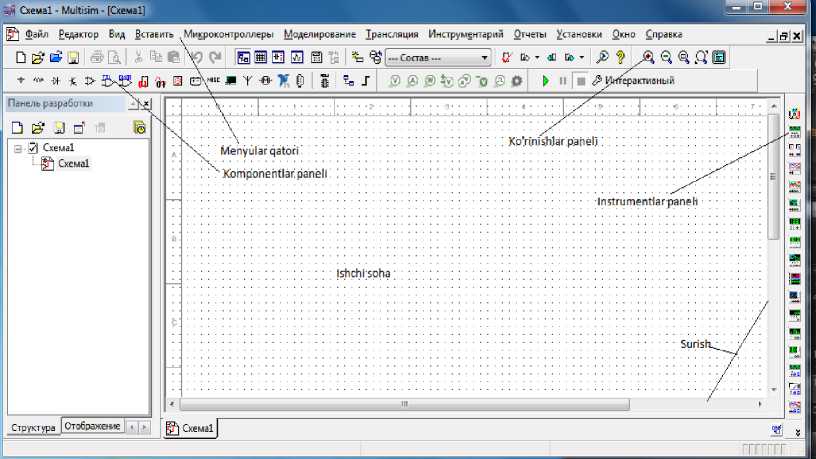Toggle the Spreadsheet View grid icon
This screenshot has height=459, width=816.
point(261,57)
